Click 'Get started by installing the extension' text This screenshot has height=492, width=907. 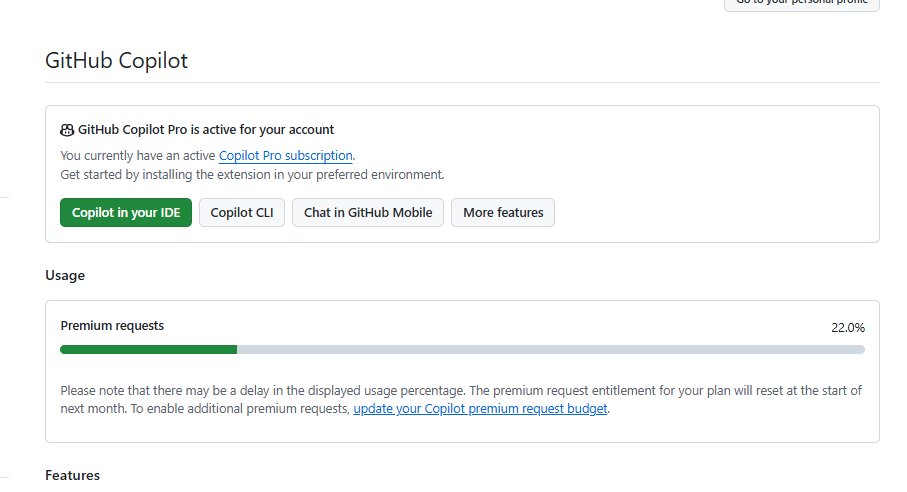click(252, 175)
